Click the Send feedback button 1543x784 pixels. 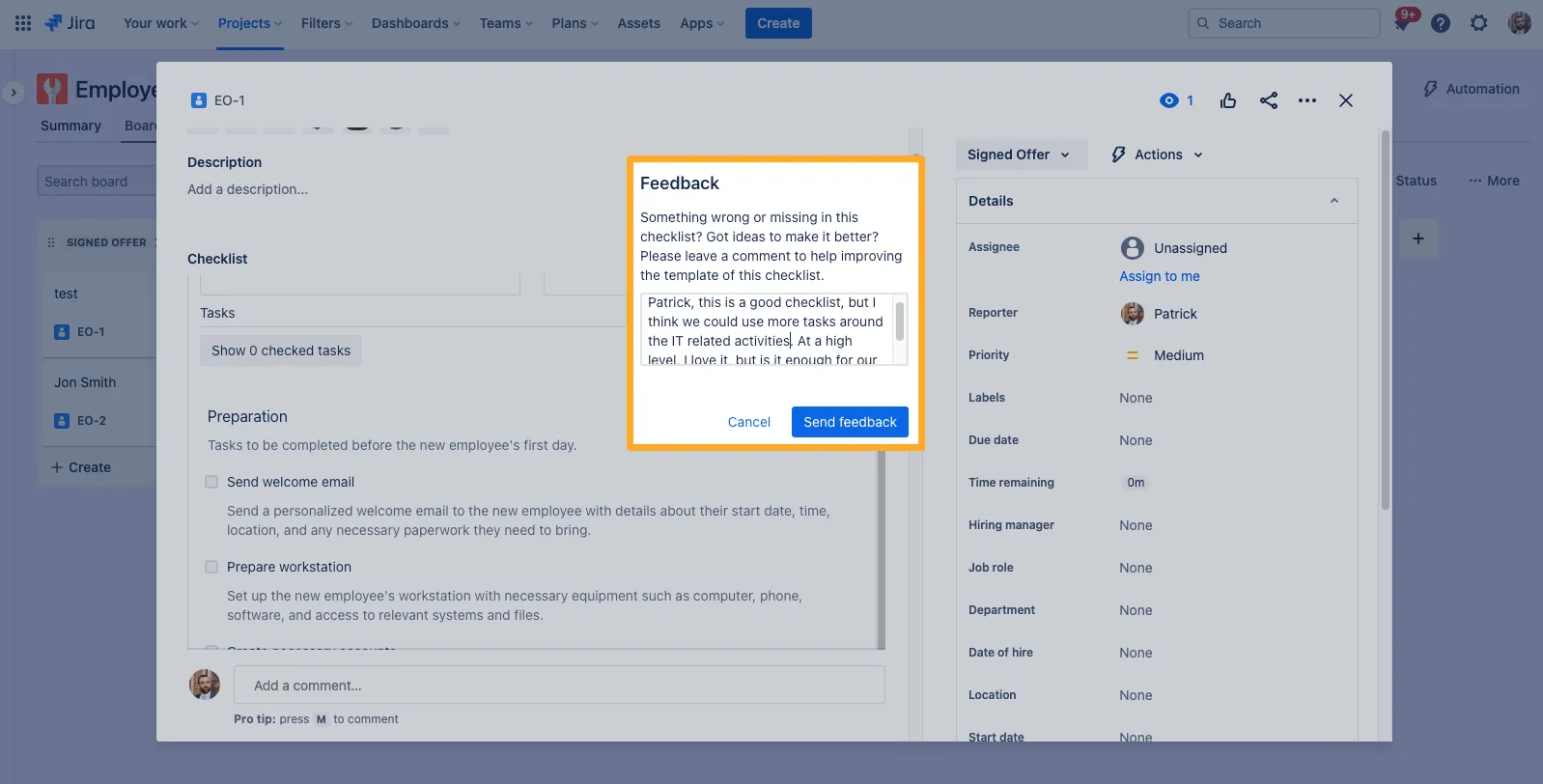click(850, 422)
